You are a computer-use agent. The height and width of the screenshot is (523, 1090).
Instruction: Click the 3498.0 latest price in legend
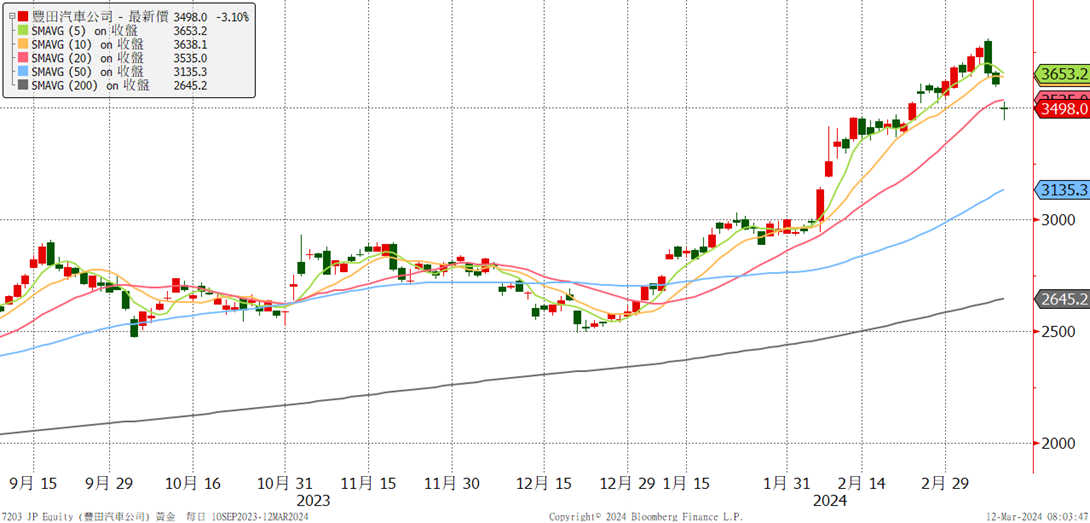click(192, 16)
